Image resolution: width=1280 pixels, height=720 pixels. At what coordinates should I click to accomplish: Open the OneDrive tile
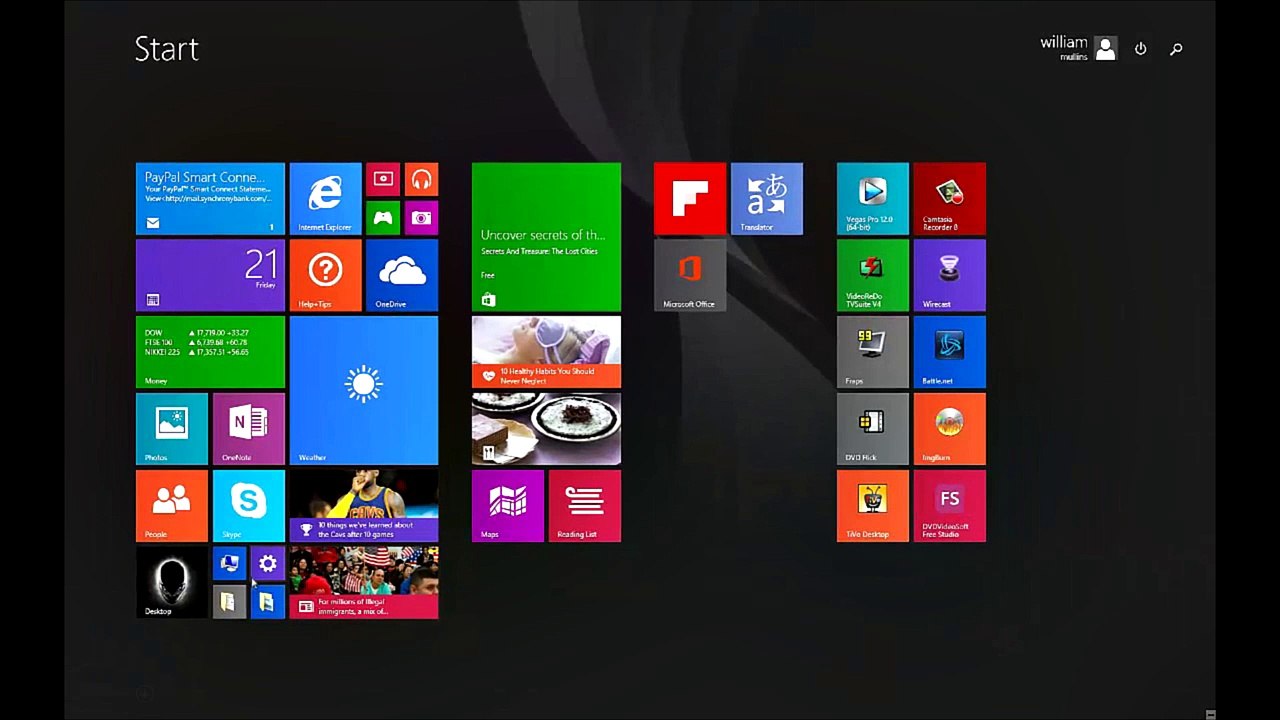402,276
